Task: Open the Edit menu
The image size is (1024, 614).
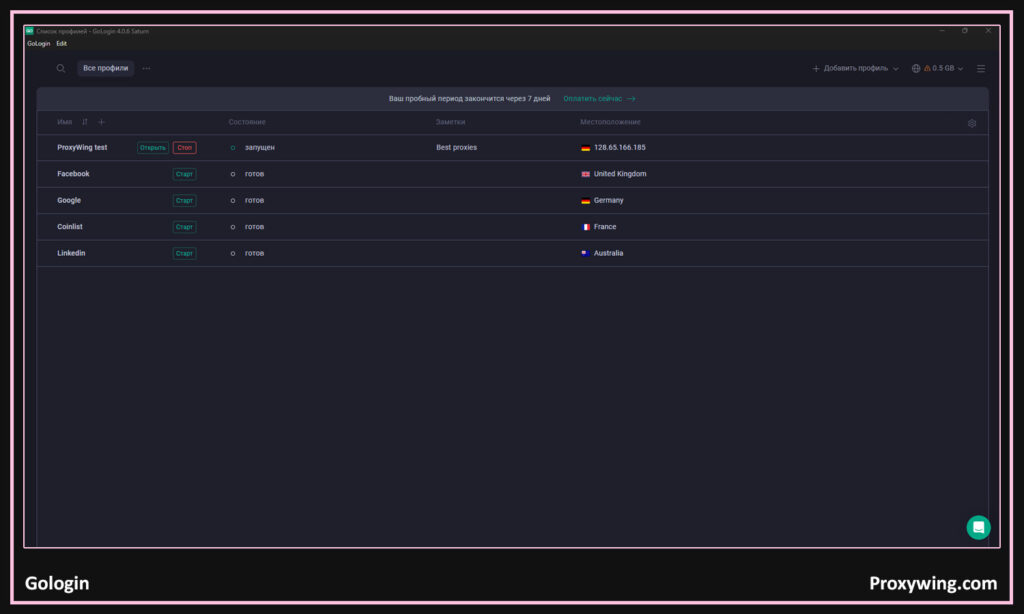Action: pos(62,44)
